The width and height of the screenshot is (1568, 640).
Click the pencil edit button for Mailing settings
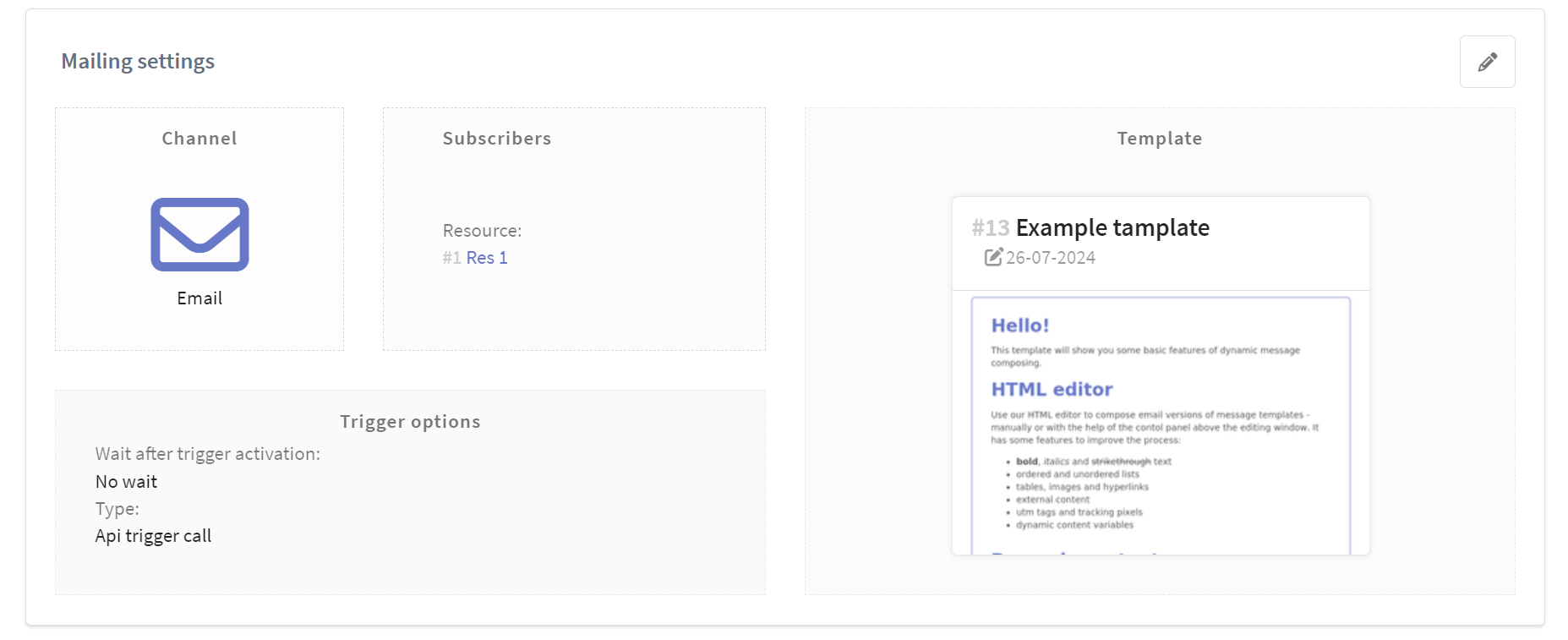(x=1487, y=62)
